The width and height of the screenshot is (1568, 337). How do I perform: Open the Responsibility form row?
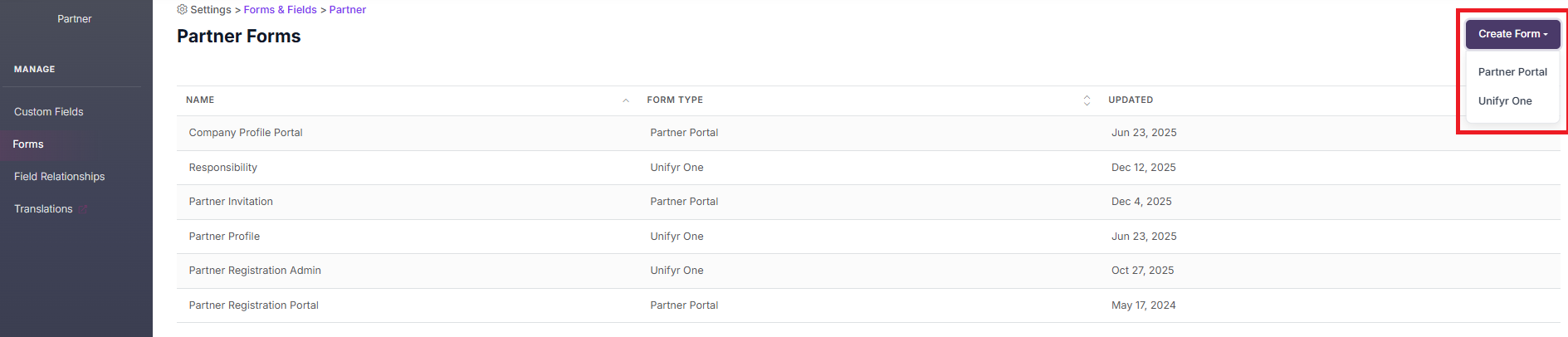pyautogui.click(x=223, y=168)
